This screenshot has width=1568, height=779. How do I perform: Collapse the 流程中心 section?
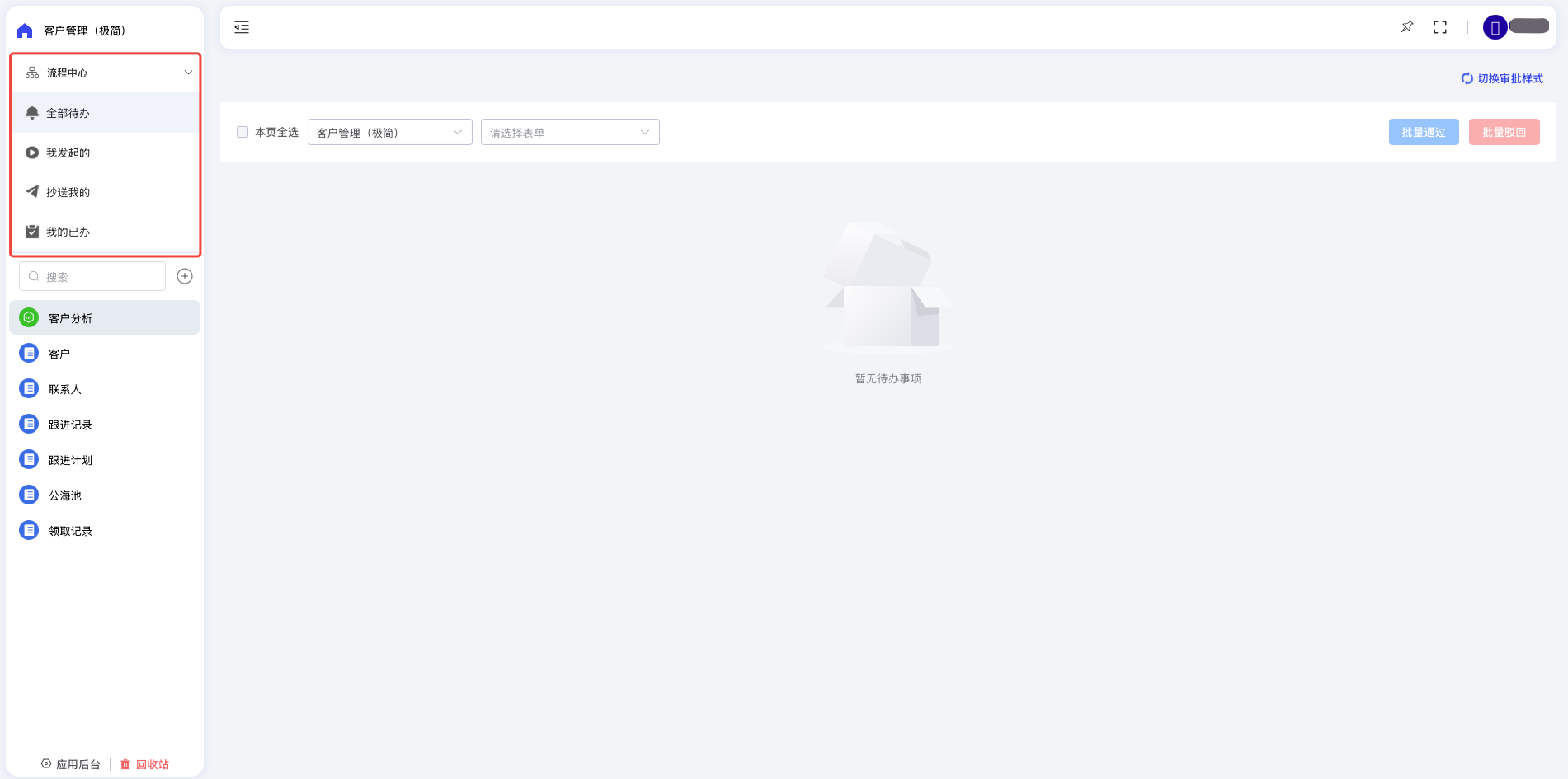coord(188,73)
